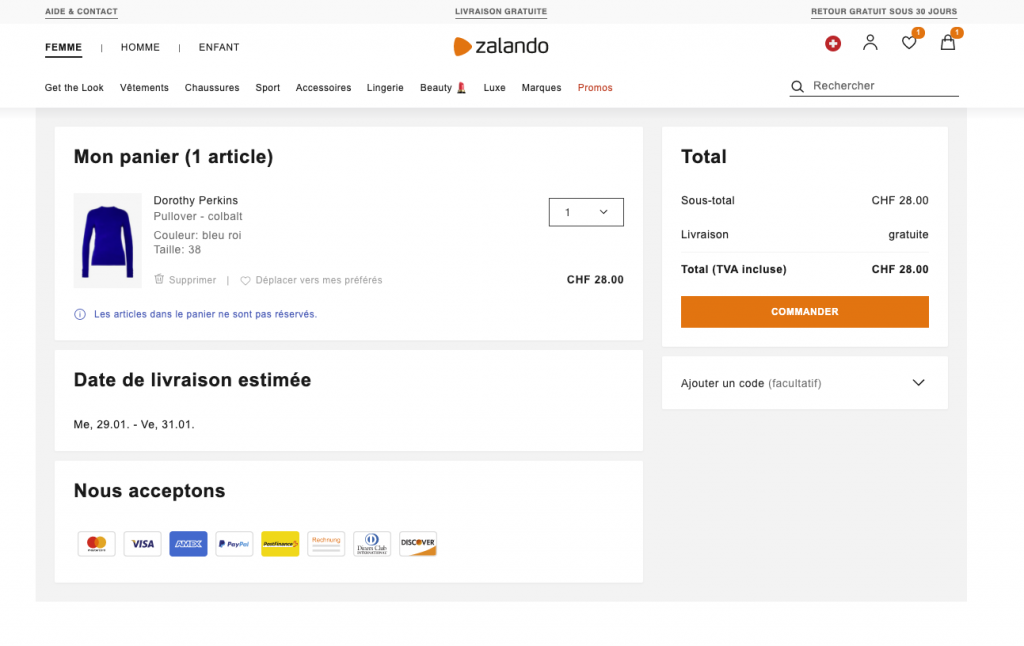The image size is (1024, 646).
Task: Open the Chaussures menu
Action: pos(212,88)
